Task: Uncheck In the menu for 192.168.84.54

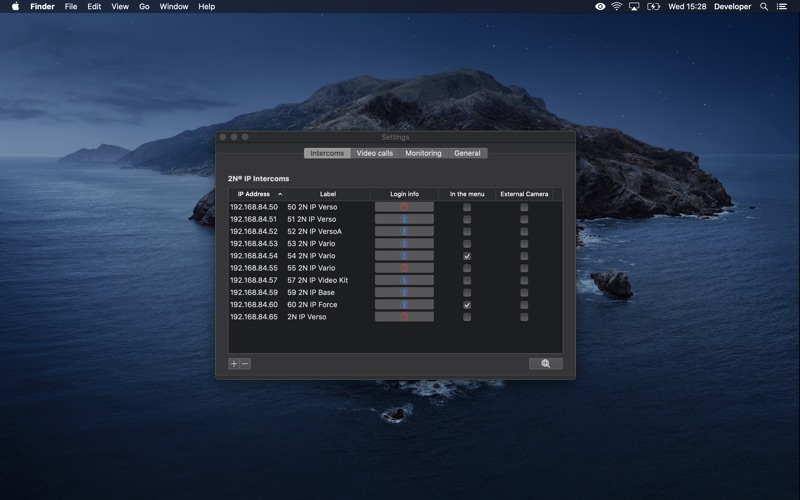Action: pyautogui.click(x=467, y=256)
